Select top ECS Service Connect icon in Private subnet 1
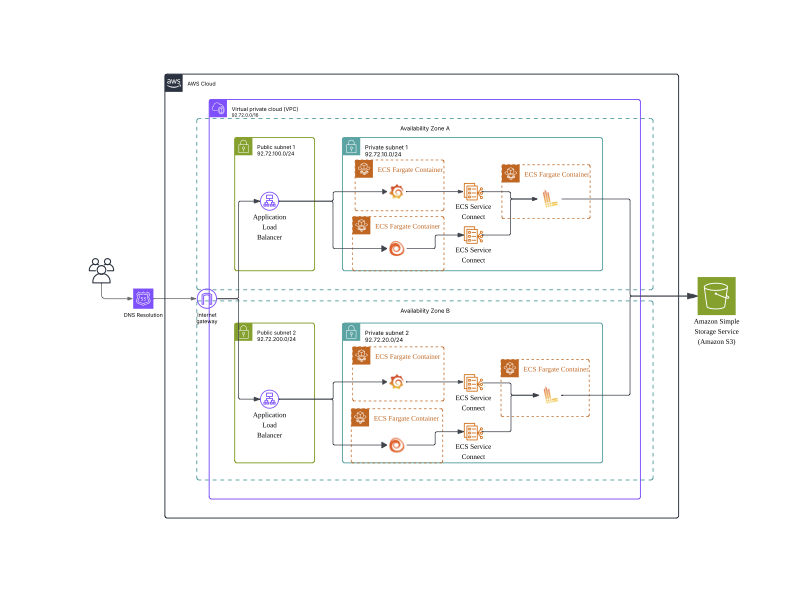This screenshot has height=612, width=792. coord(473,192)
